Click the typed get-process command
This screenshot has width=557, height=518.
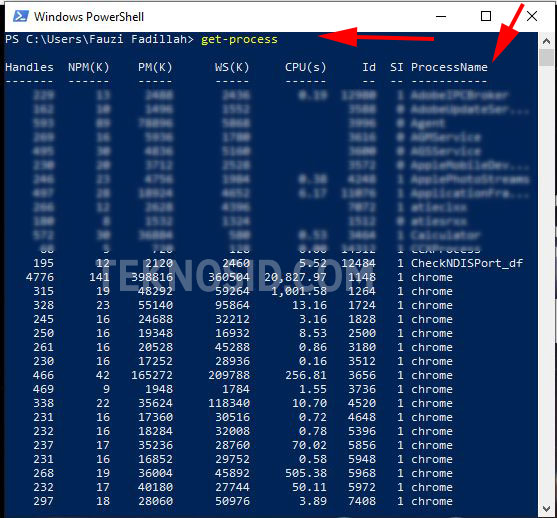tap(239, 39)
